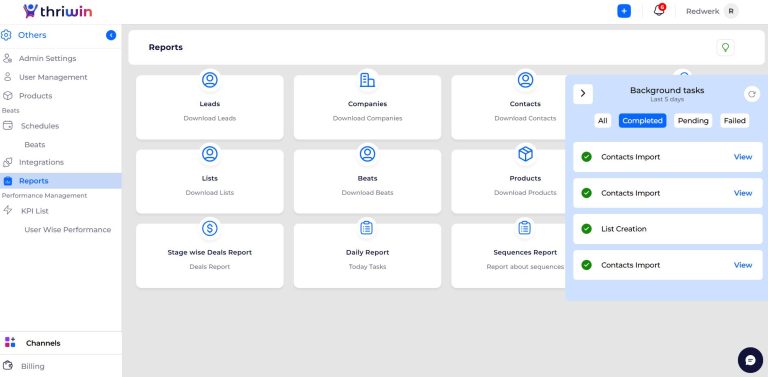This screenshot has height=377, width=768.
Task: Click the Sequences Report clipboard icon
Action: point(525,228)
